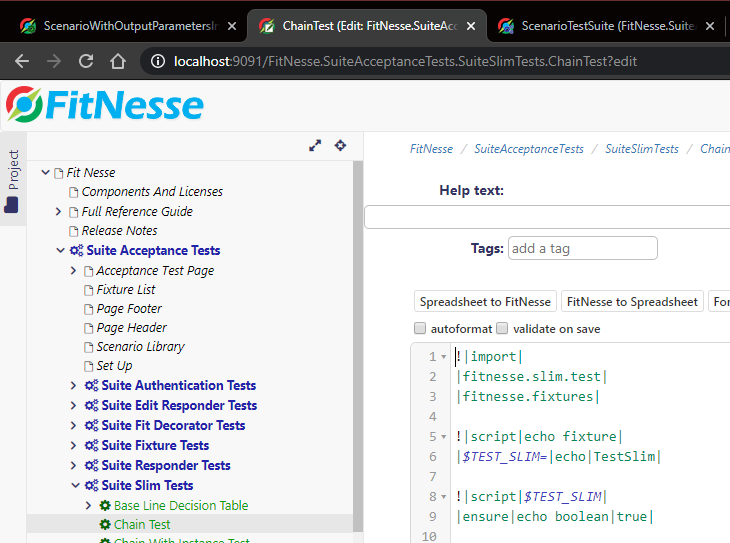Collapse the Fit Nesse root node
The image size is (730, 543).
45,172
